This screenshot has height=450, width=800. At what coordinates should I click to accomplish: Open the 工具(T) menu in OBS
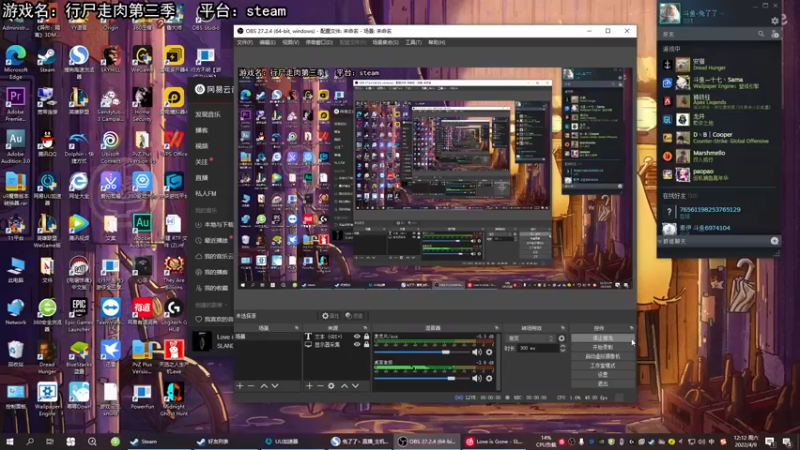pos(413,42)
